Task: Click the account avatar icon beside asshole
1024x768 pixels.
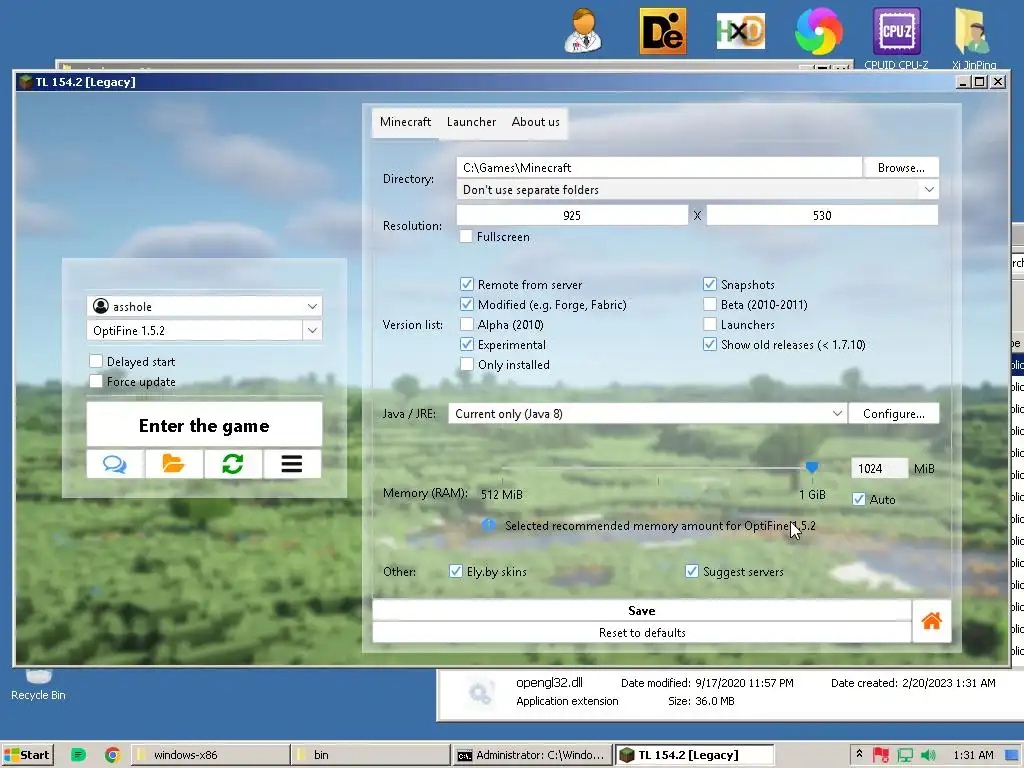Action: coord(101,306)
